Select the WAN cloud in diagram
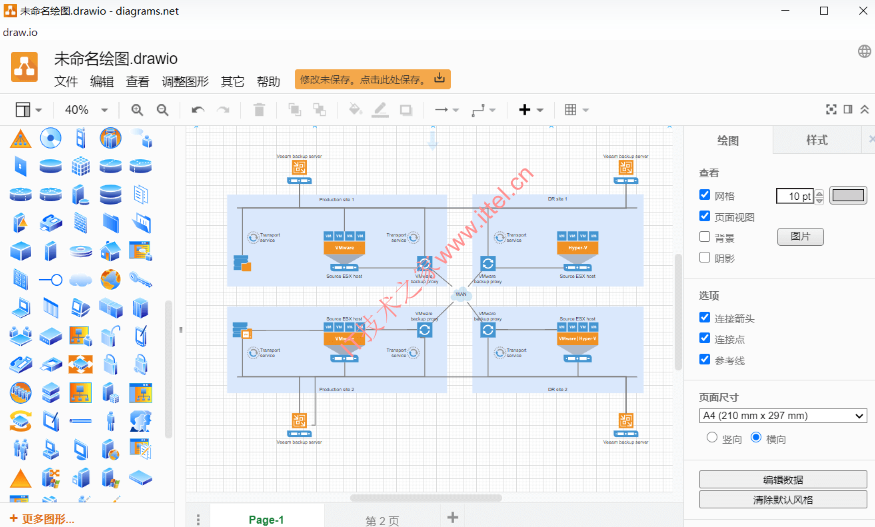Screen dimensions: 875x527 tap(461, 294)
